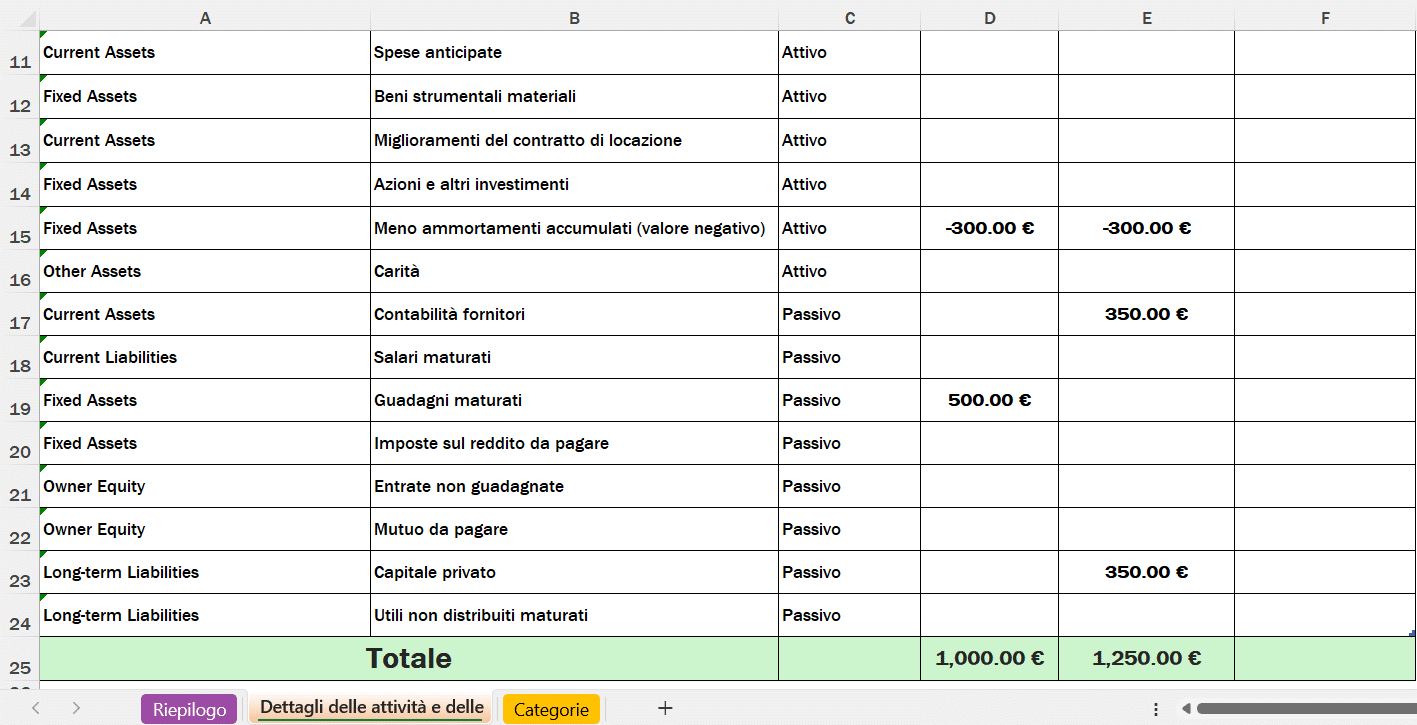Click the cell showing 500.00 €

click(989, 400)
